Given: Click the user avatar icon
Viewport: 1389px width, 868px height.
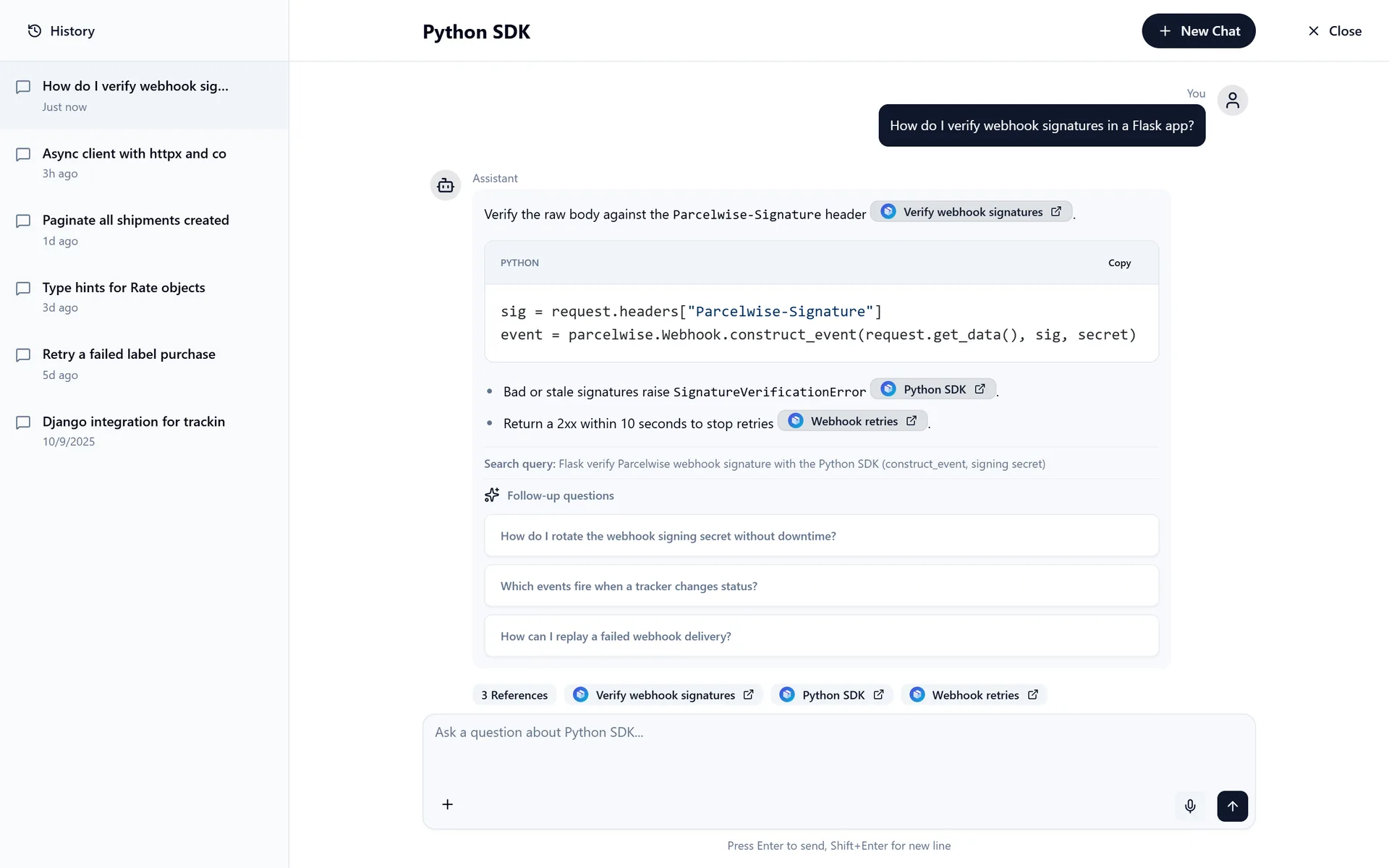Looking at the screenshot, I should tap(1233, 101).
